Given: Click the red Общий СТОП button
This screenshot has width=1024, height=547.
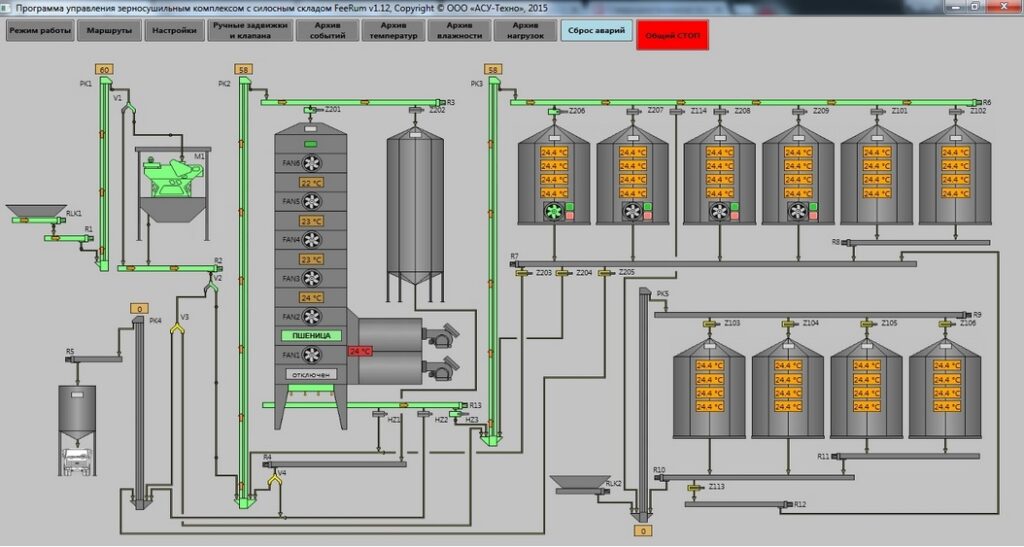Looking at the screenshot, I should (673, 35).
